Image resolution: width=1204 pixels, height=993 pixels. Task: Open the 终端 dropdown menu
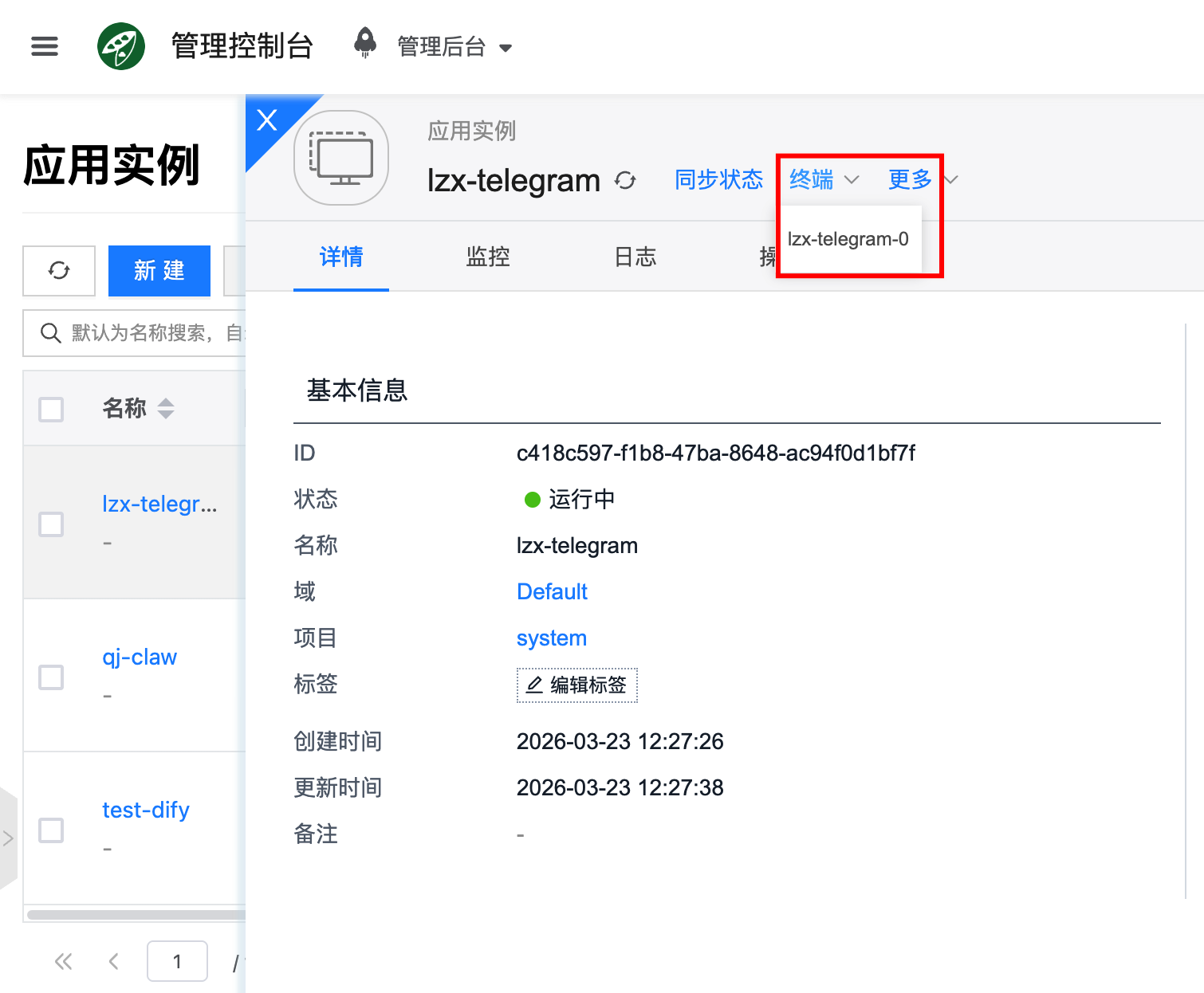[823, 180]
